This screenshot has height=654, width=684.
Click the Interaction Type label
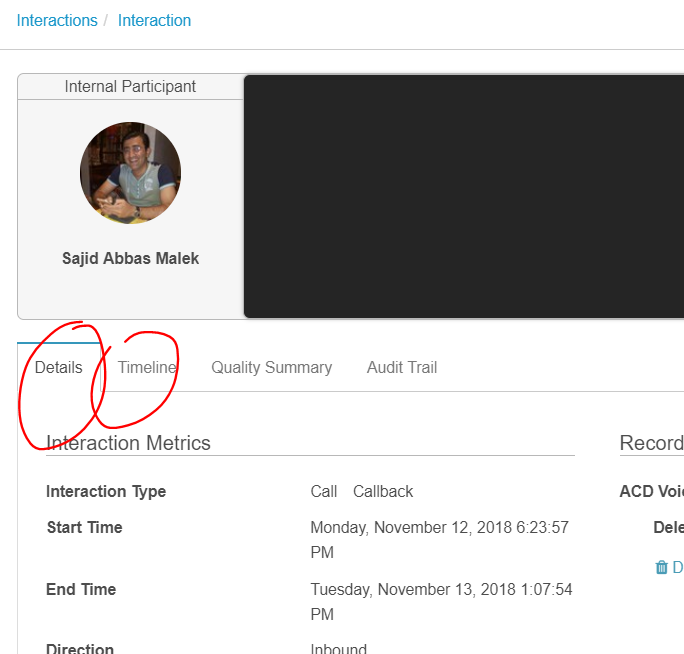pyautogui.click(x=106, y=491)
